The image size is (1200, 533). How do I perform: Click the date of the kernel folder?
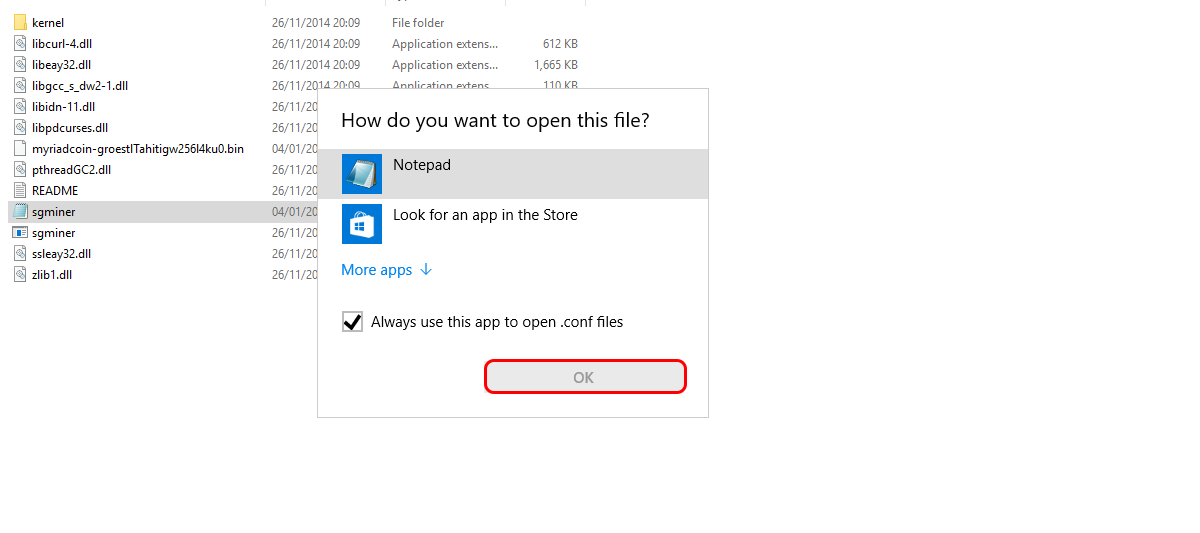316,22
